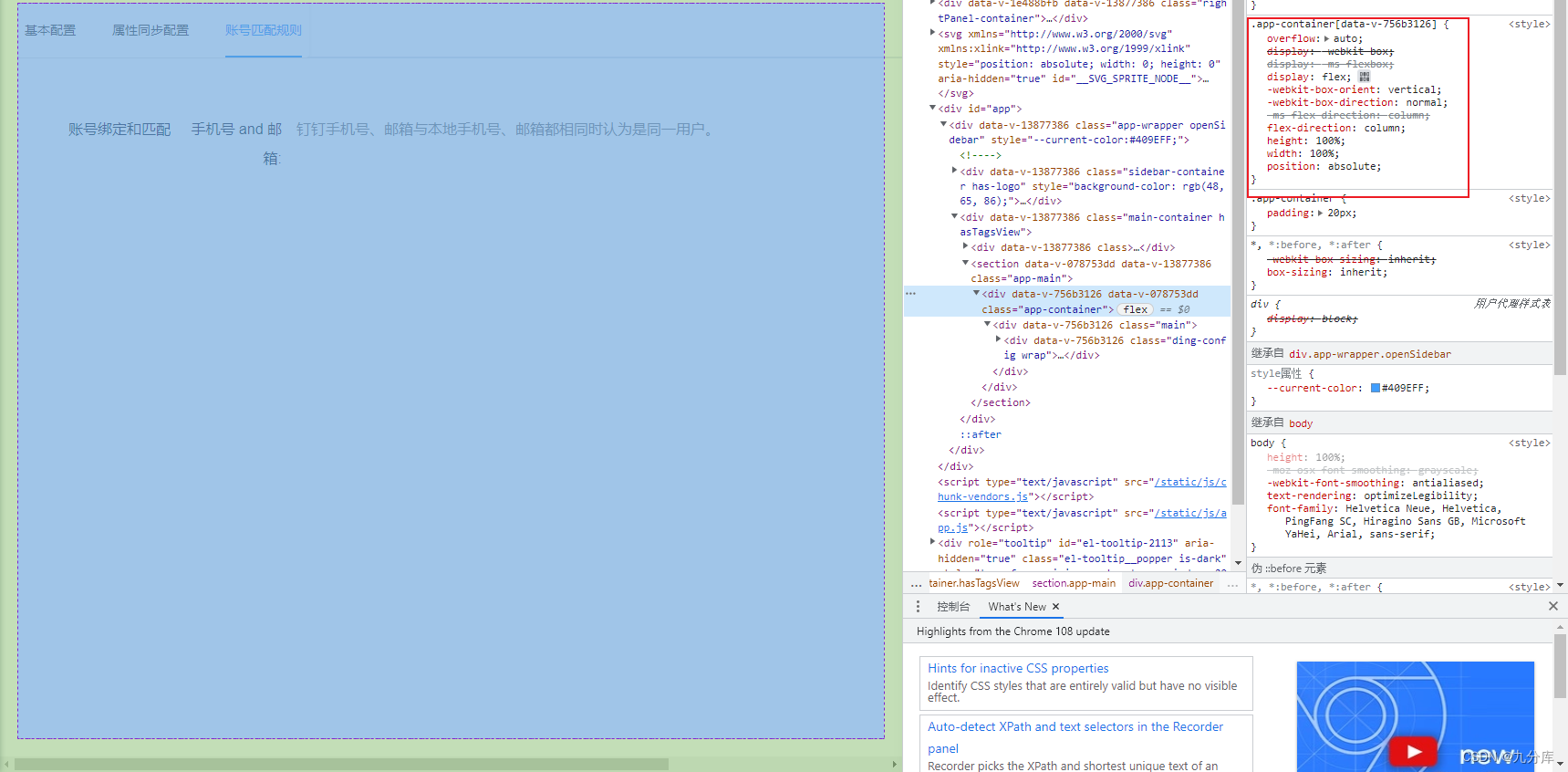Screen dimensions: 1568x772
Task: Select the What's New drawer tab
Action: [x=1017, y=607]
